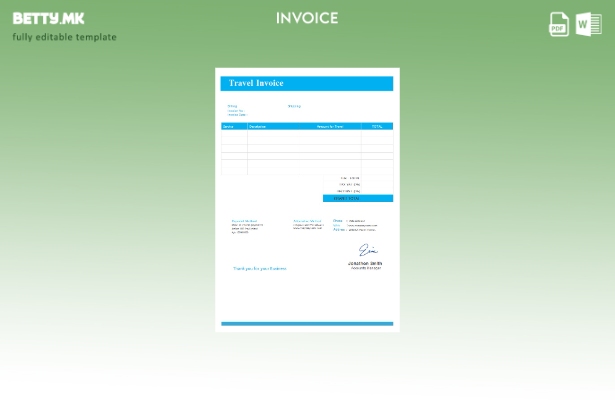Click the TOTAL column header

tap(377, 126)
